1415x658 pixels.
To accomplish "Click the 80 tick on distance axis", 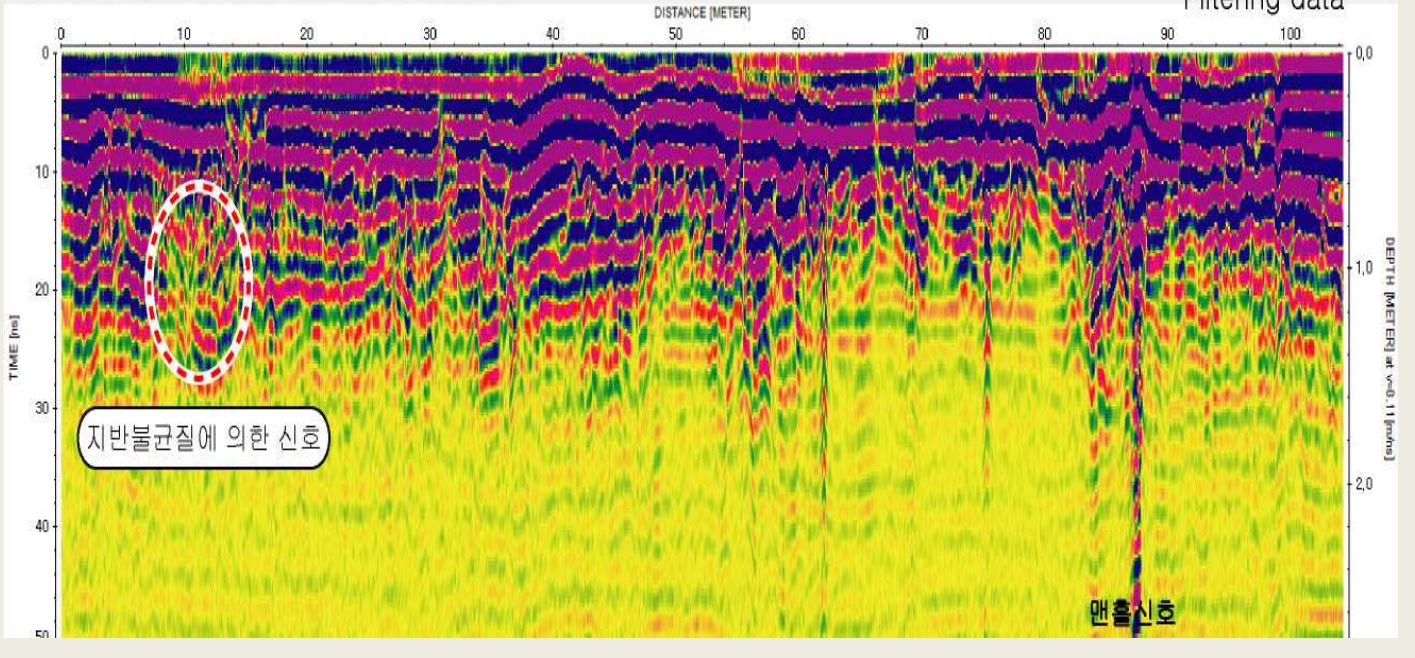I will click(1045, 33).
